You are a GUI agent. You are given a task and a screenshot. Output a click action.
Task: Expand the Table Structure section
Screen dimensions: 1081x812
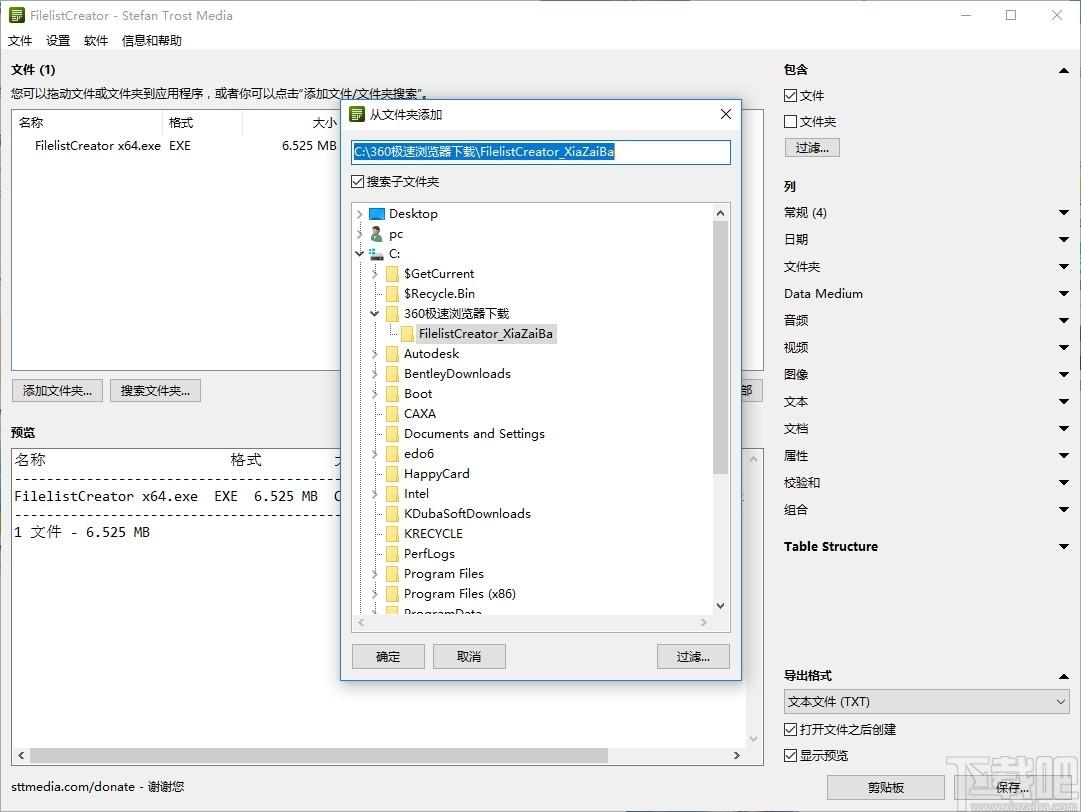(1064, 547)
